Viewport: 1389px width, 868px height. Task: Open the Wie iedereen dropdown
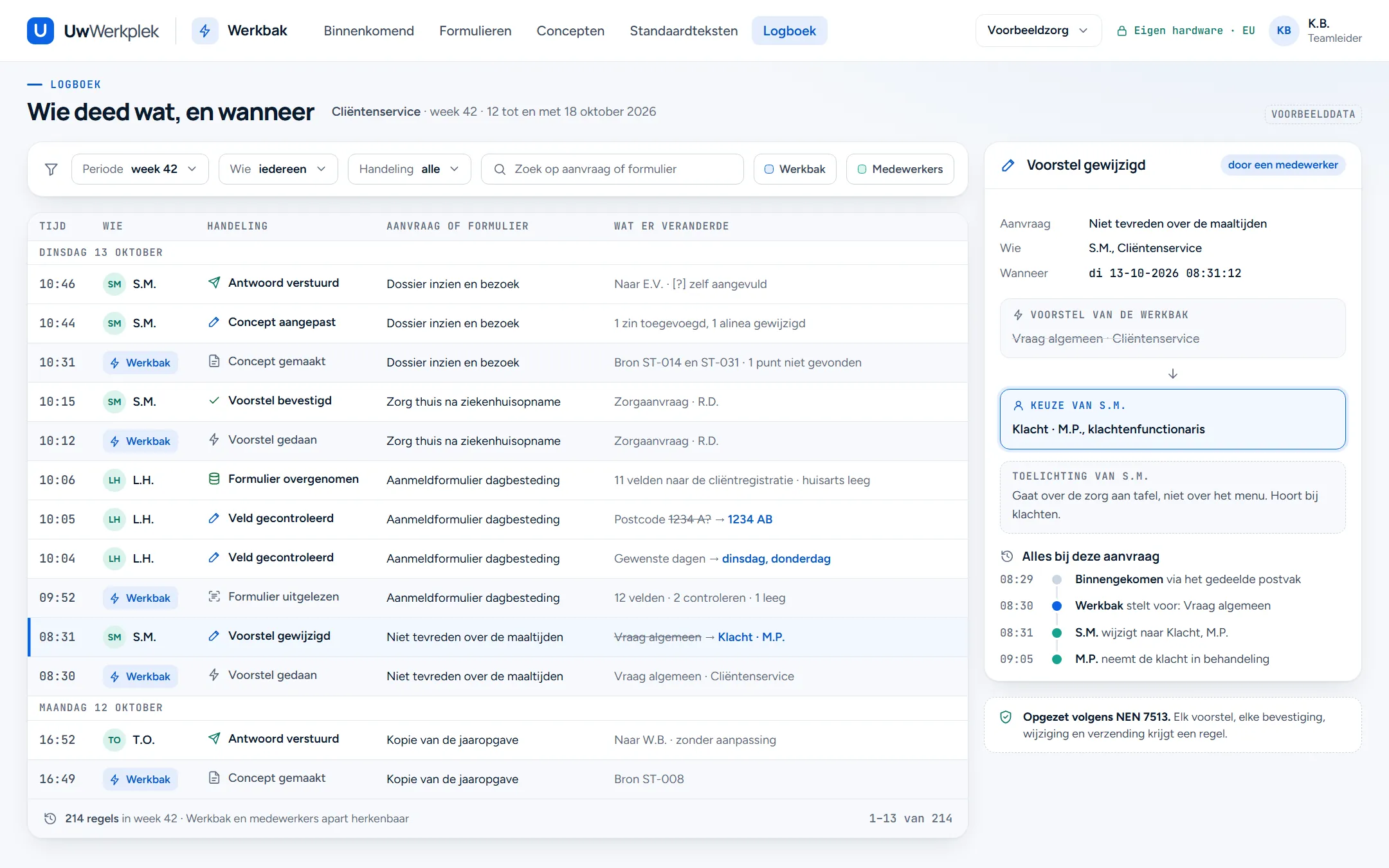point(278,169)
